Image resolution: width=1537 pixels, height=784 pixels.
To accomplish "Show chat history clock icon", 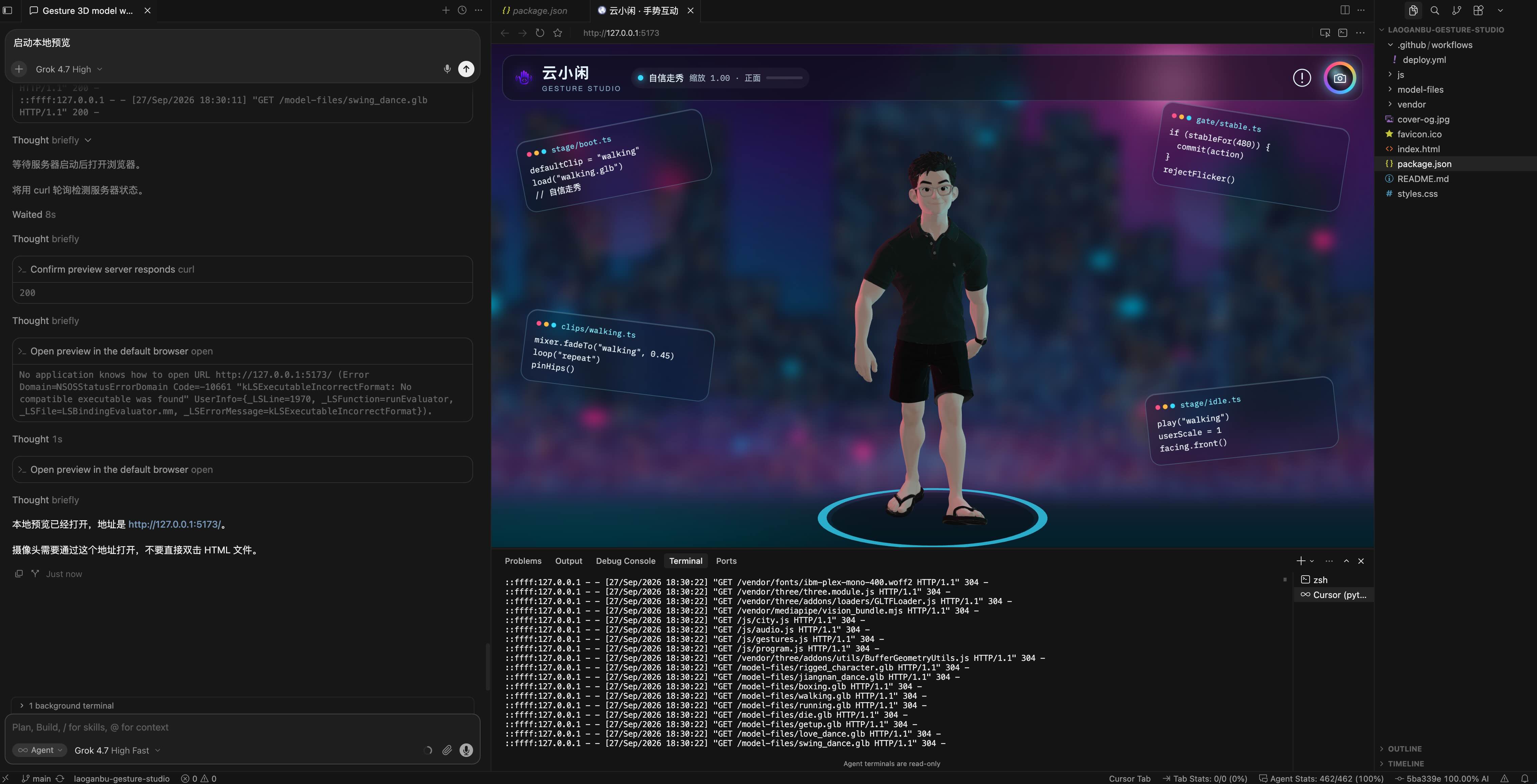I will (x=462, y=10).
